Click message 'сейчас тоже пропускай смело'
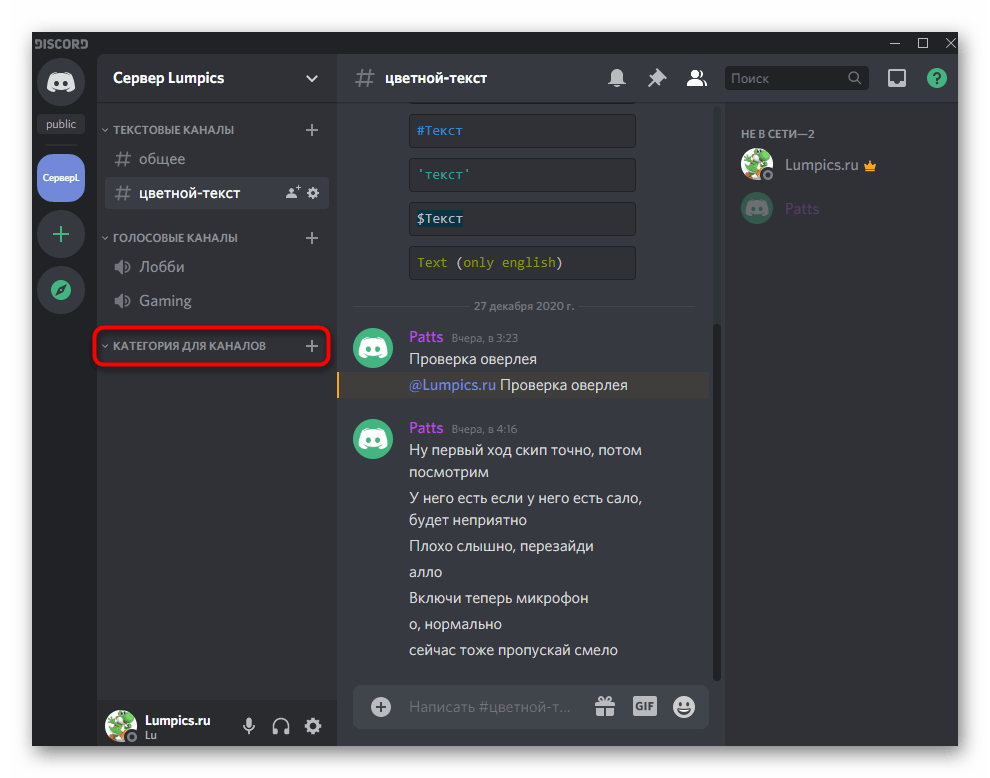Viewport: 990px width, 778px height. click(513, 650)
